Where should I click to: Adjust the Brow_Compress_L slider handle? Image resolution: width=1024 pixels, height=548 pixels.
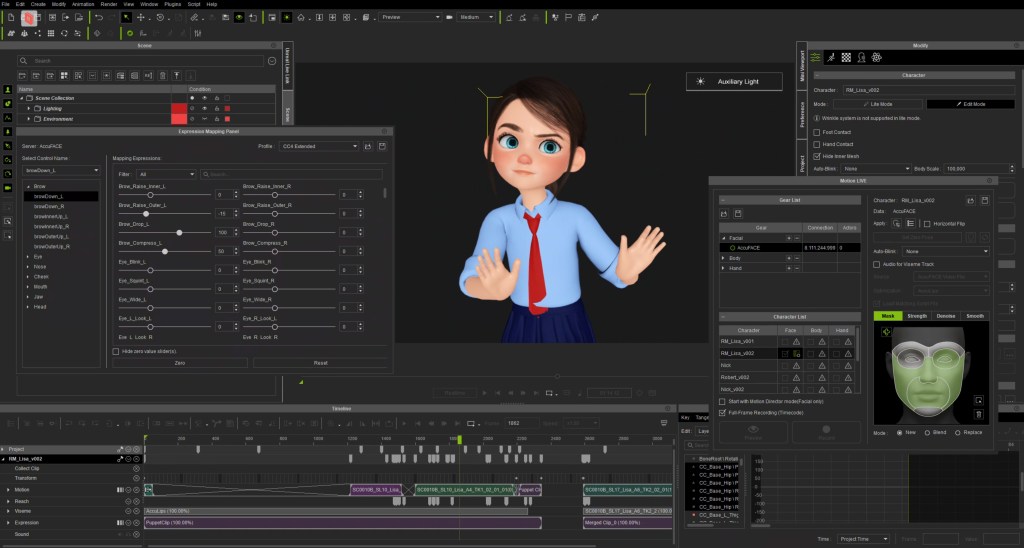pos(165,251)
